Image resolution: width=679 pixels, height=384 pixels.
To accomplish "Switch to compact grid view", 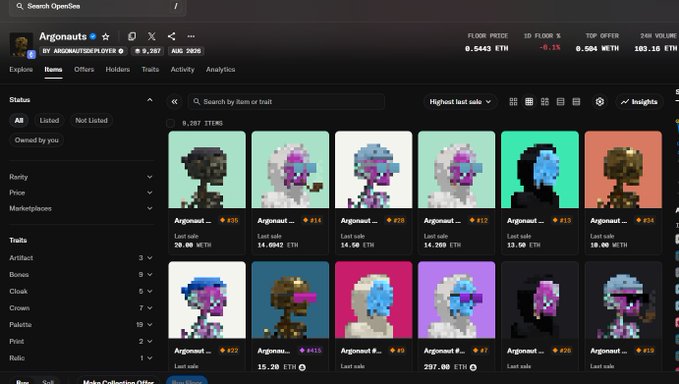I will 529,102.
